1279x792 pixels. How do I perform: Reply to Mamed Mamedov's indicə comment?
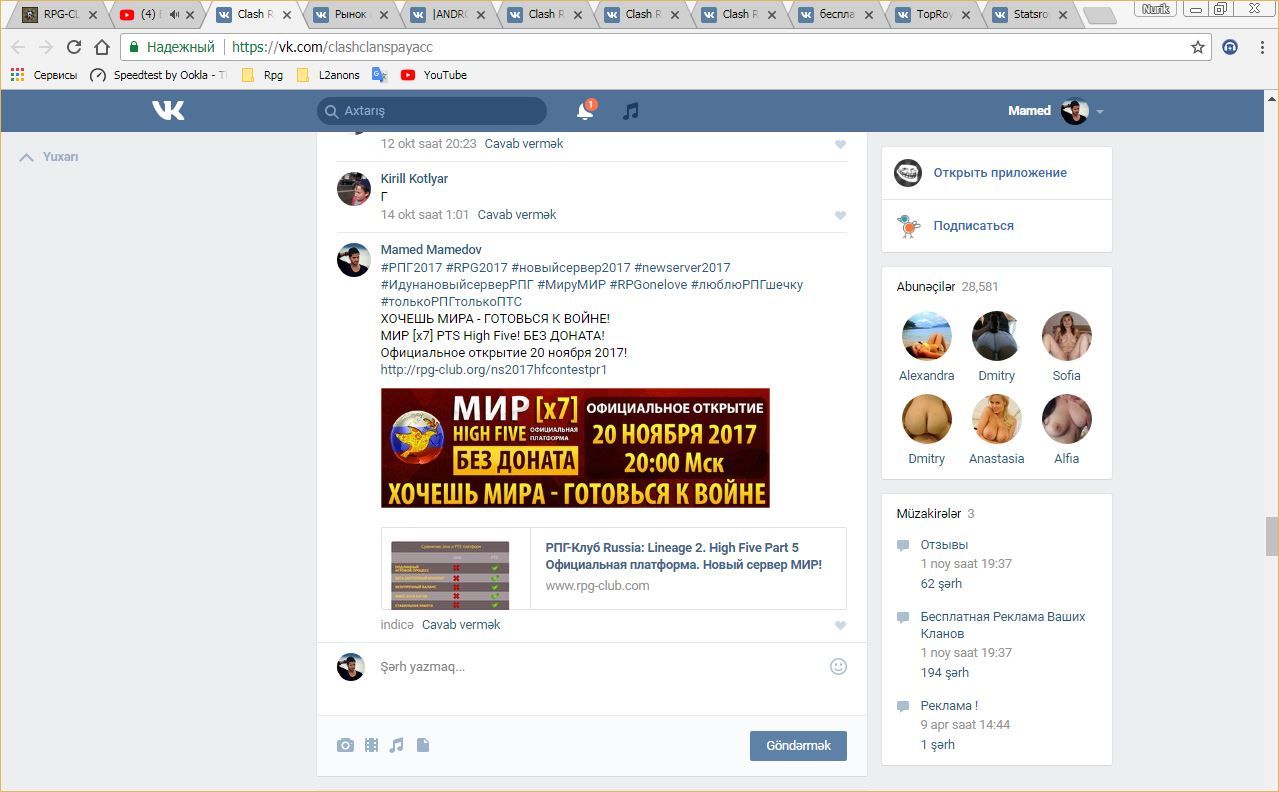click(461, 624)
